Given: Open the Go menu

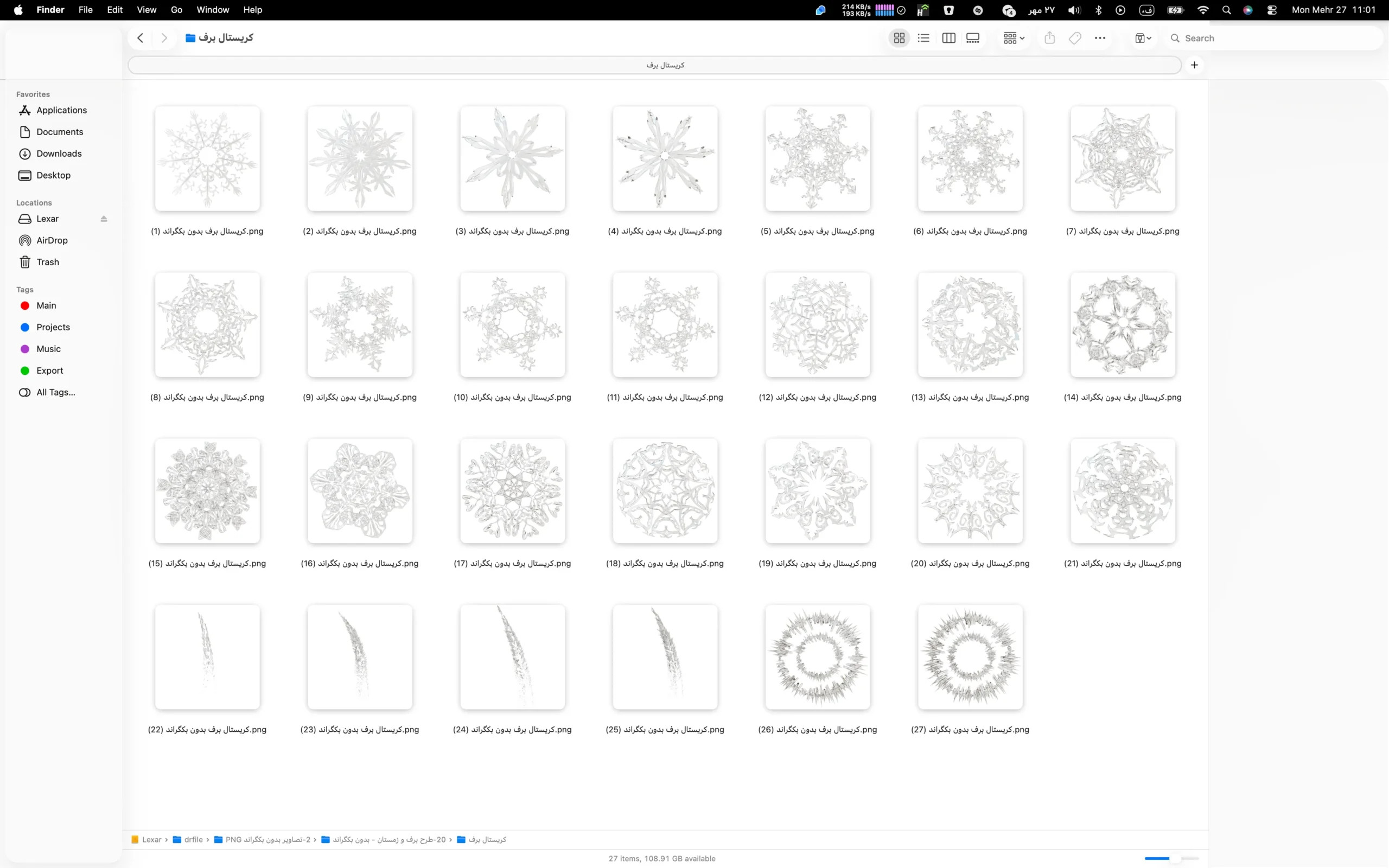Looking at the screenshot, I should pyautogui.click(x=177, y=10).
